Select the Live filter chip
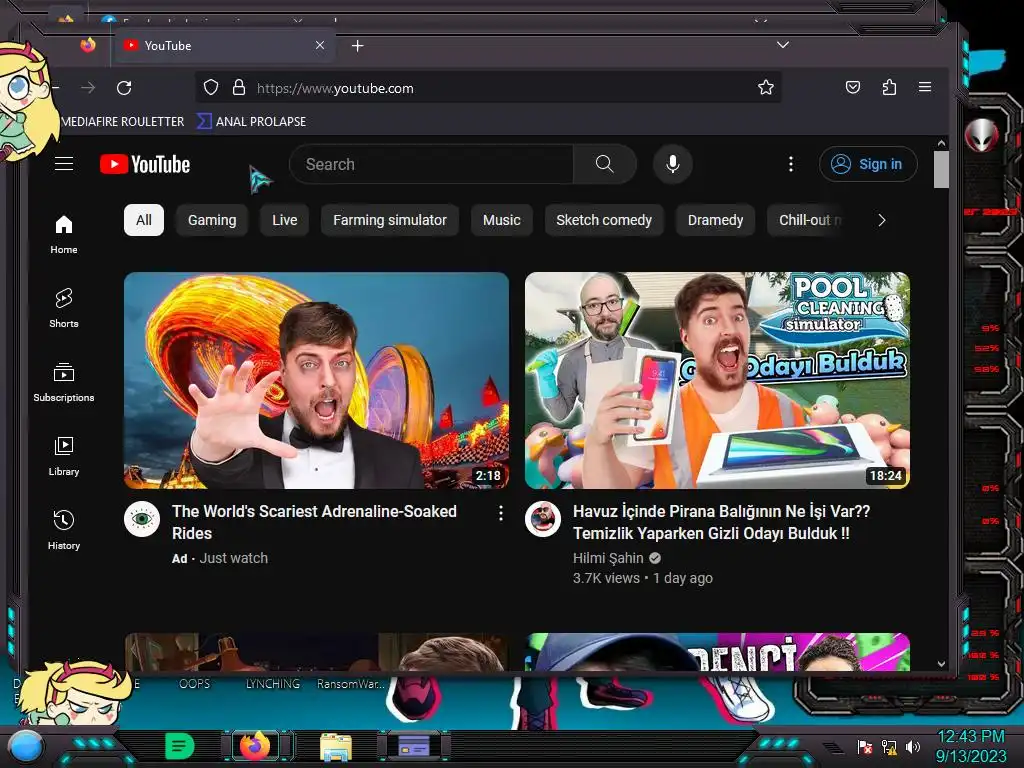1024x768 pixels. (x=284, y=220)
